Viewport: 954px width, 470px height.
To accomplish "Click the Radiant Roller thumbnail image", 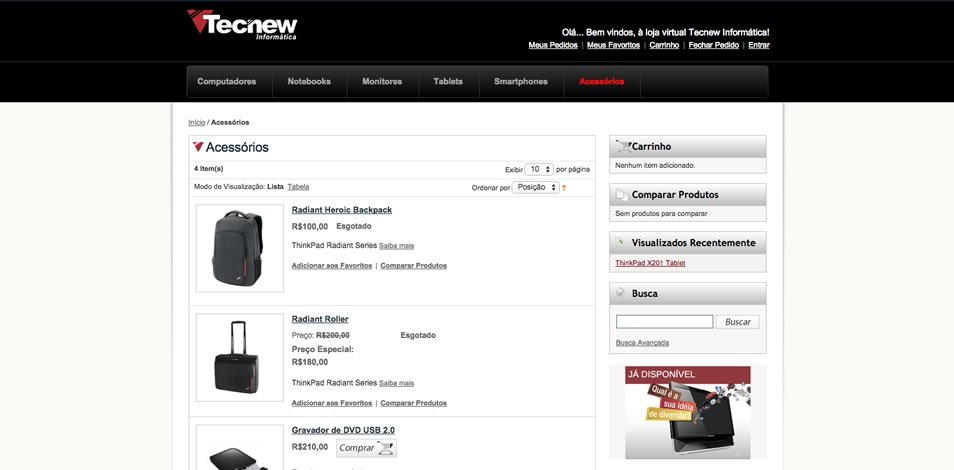I will coord(240,357).
